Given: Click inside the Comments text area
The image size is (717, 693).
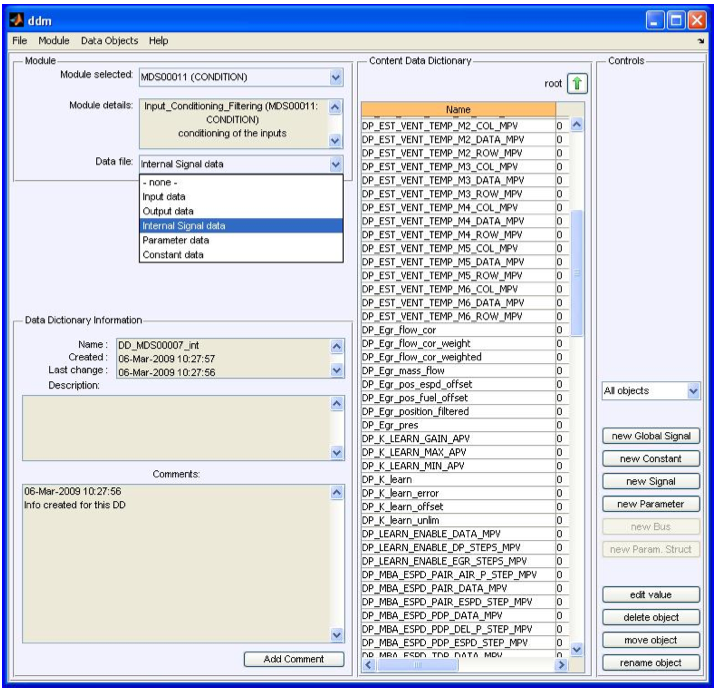Looking at the screenshot, I should 176,563.
